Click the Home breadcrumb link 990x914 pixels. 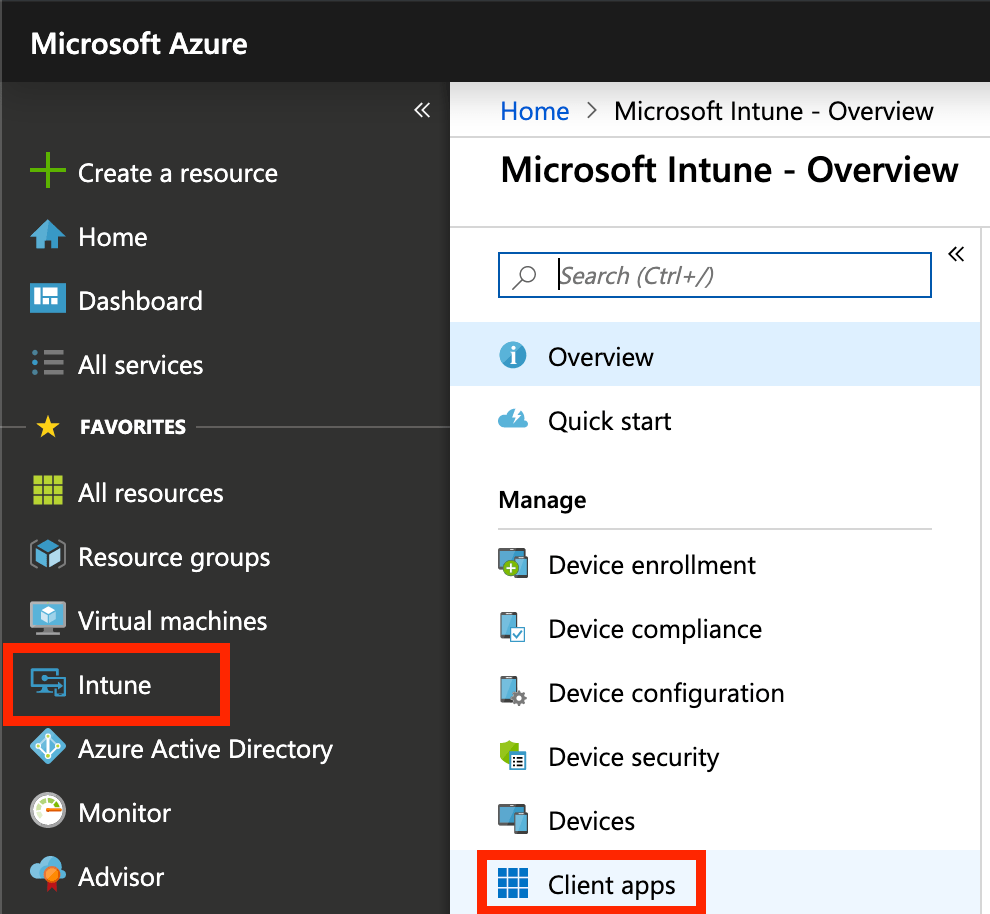535,111
